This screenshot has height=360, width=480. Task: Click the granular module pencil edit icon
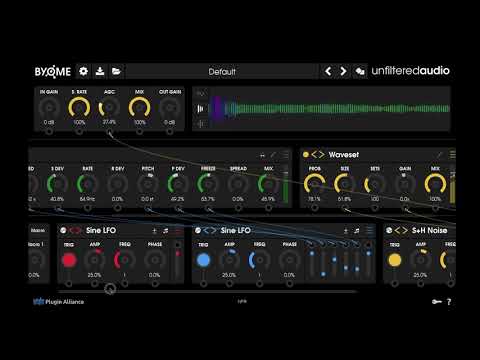pyautogui.click(x=273, y=155)
